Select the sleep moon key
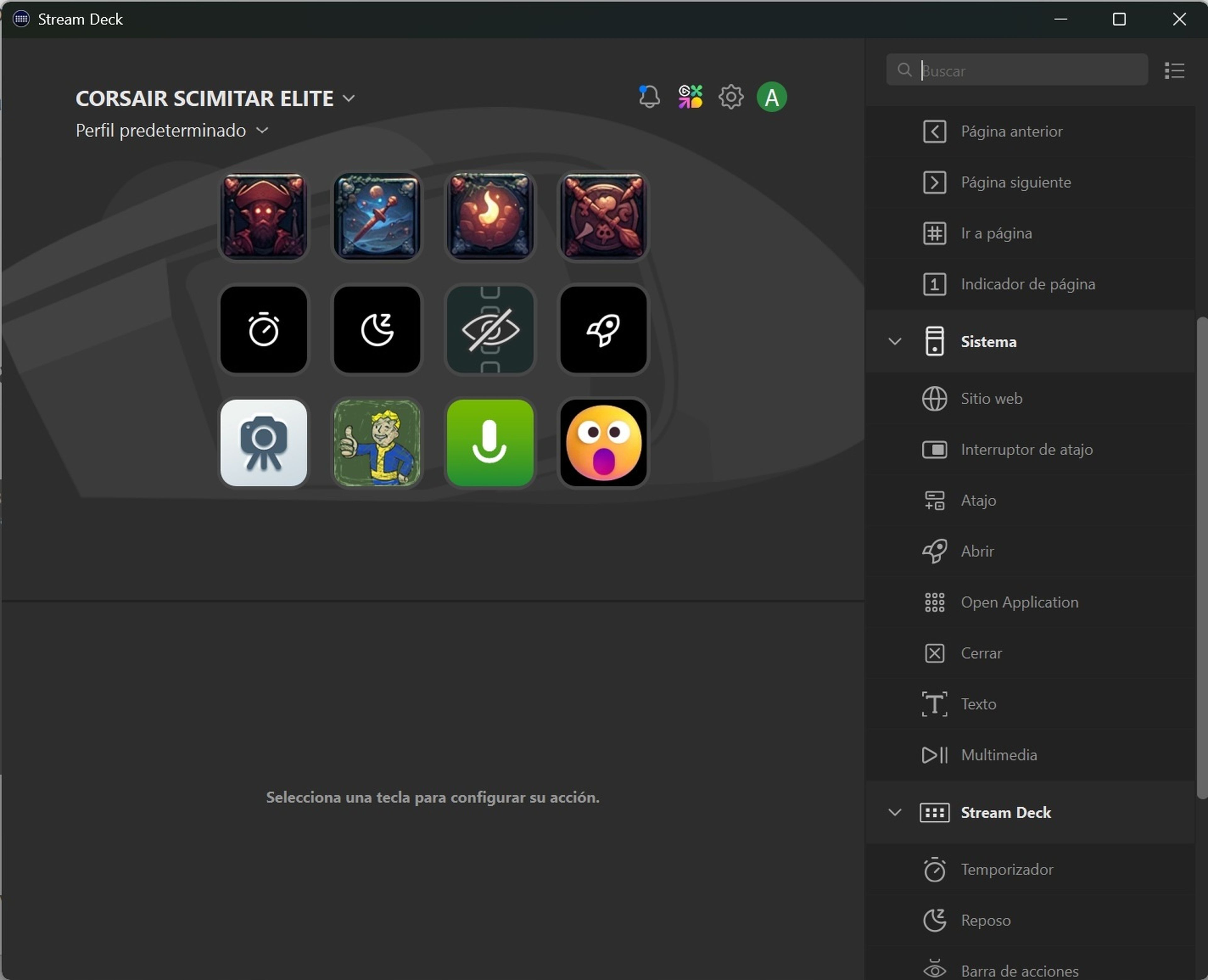1208x980 pixels. (377, 330)
